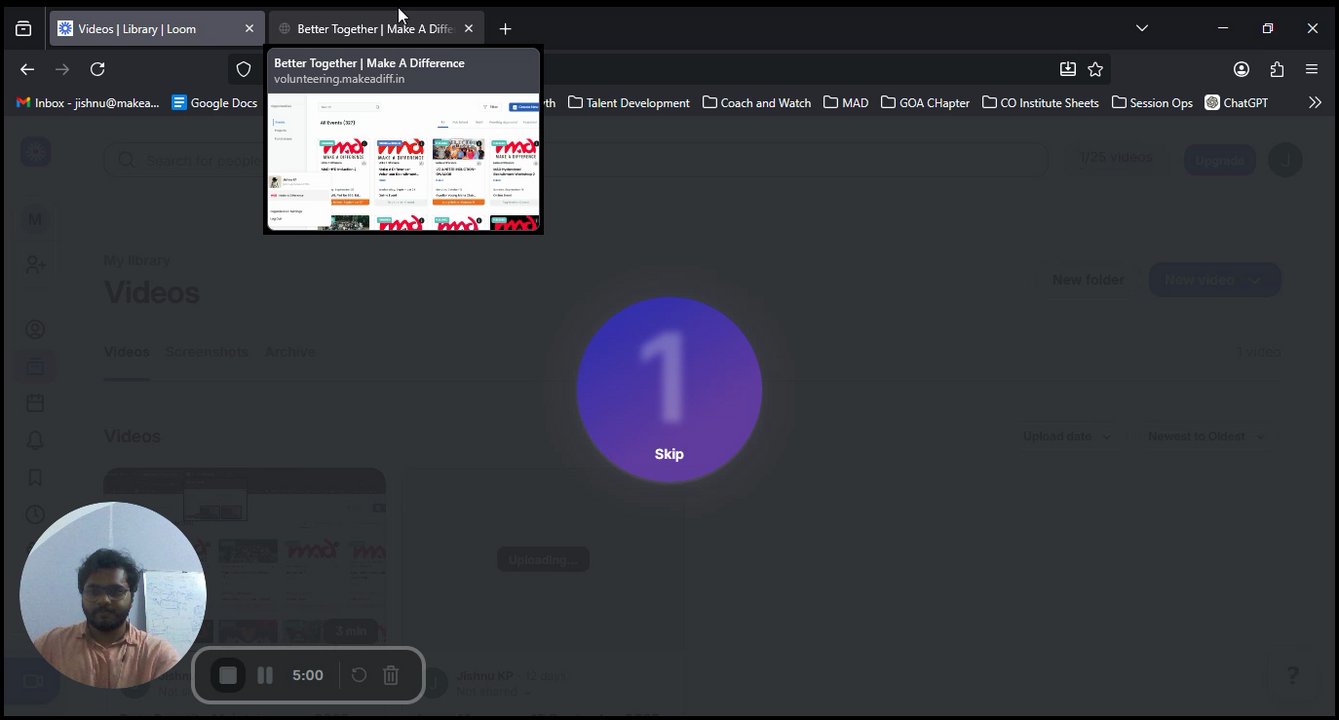Click the record camera icon at sidebar bottom

pos(33,682)
